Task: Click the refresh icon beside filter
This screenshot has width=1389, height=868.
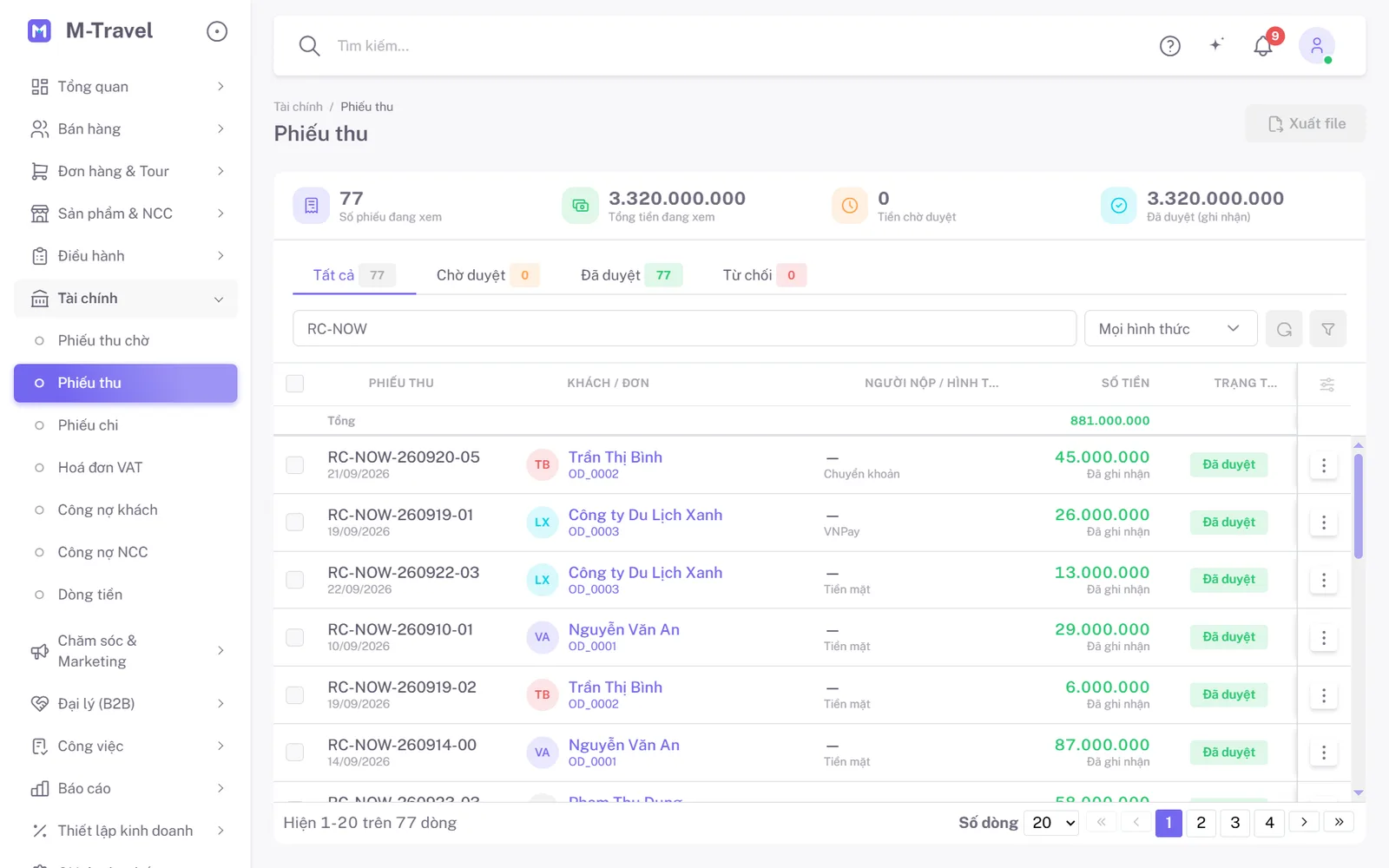Action: [1284, 329]
